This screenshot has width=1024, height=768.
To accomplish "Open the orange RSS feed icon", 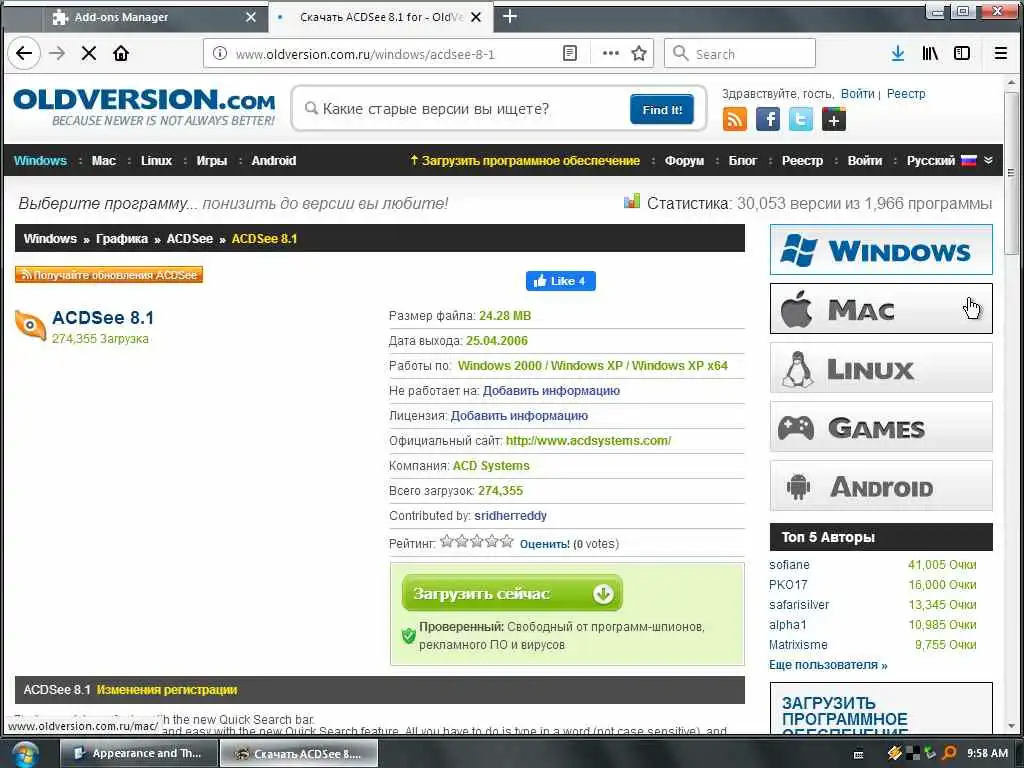I will 735,120.
